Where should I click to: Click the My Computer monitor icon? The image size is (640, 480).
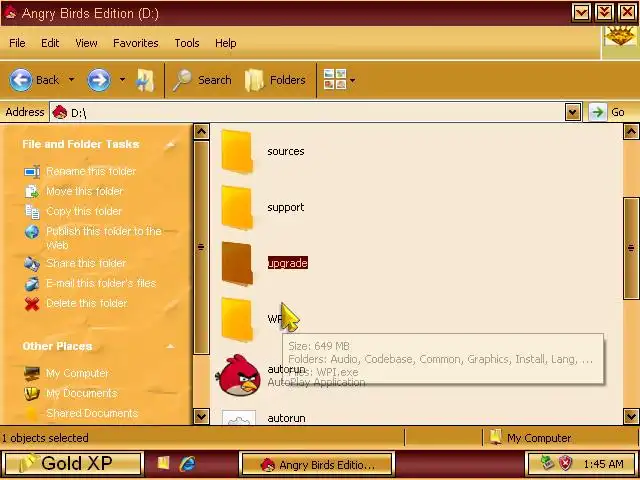coord(32,373)
